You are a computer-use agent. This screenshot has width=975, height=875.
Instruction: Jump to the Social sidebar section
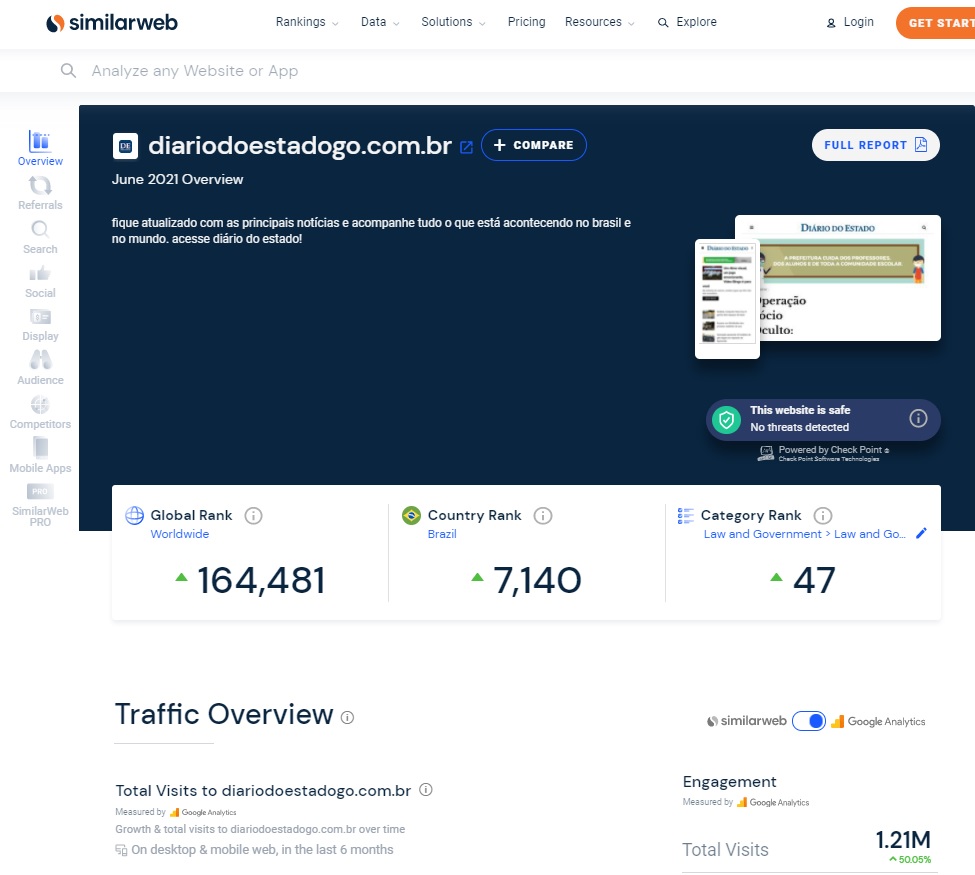click(40, 281)
